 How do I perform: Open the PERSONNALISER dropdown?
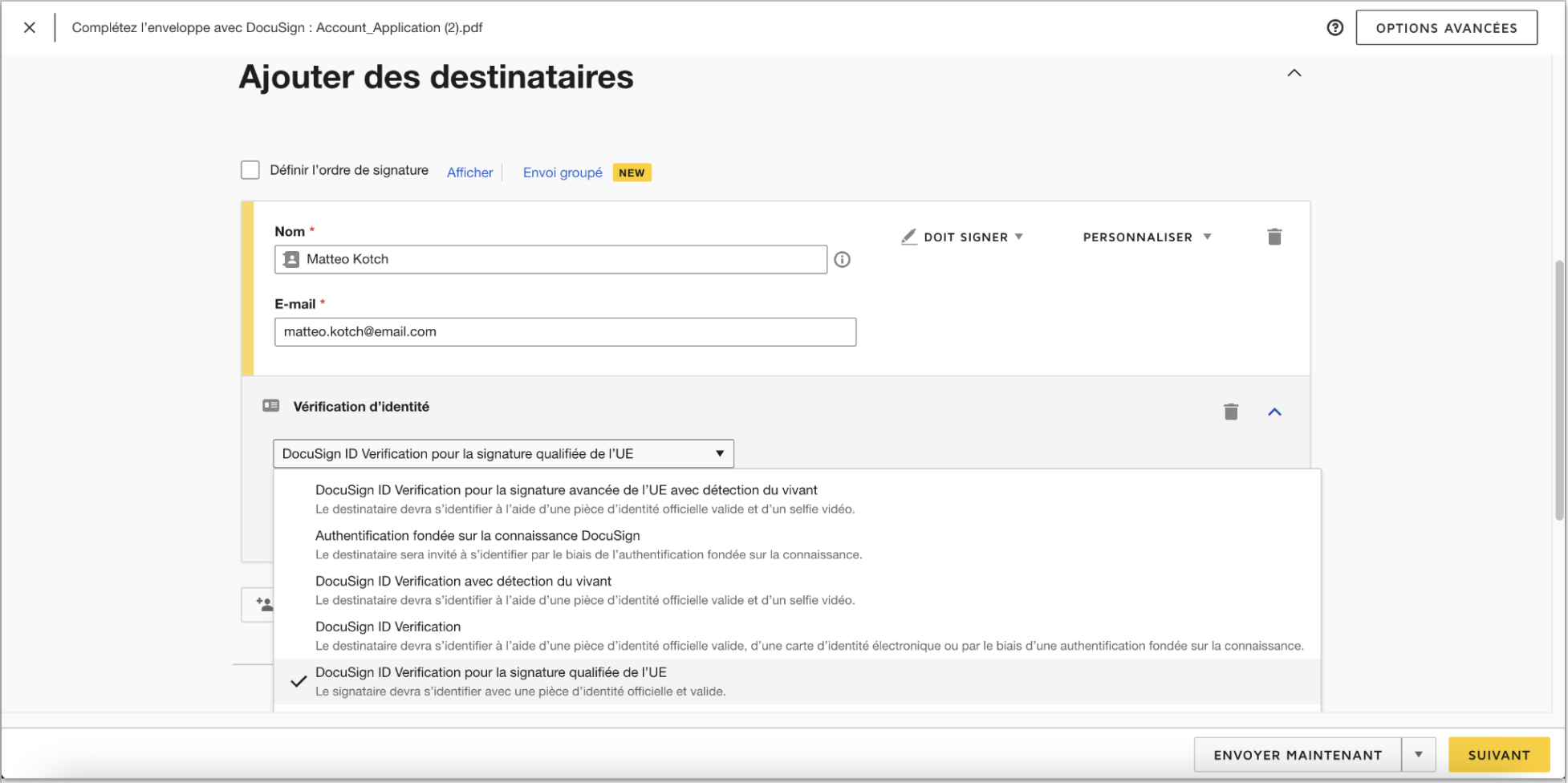click(x=1146, y=237)
